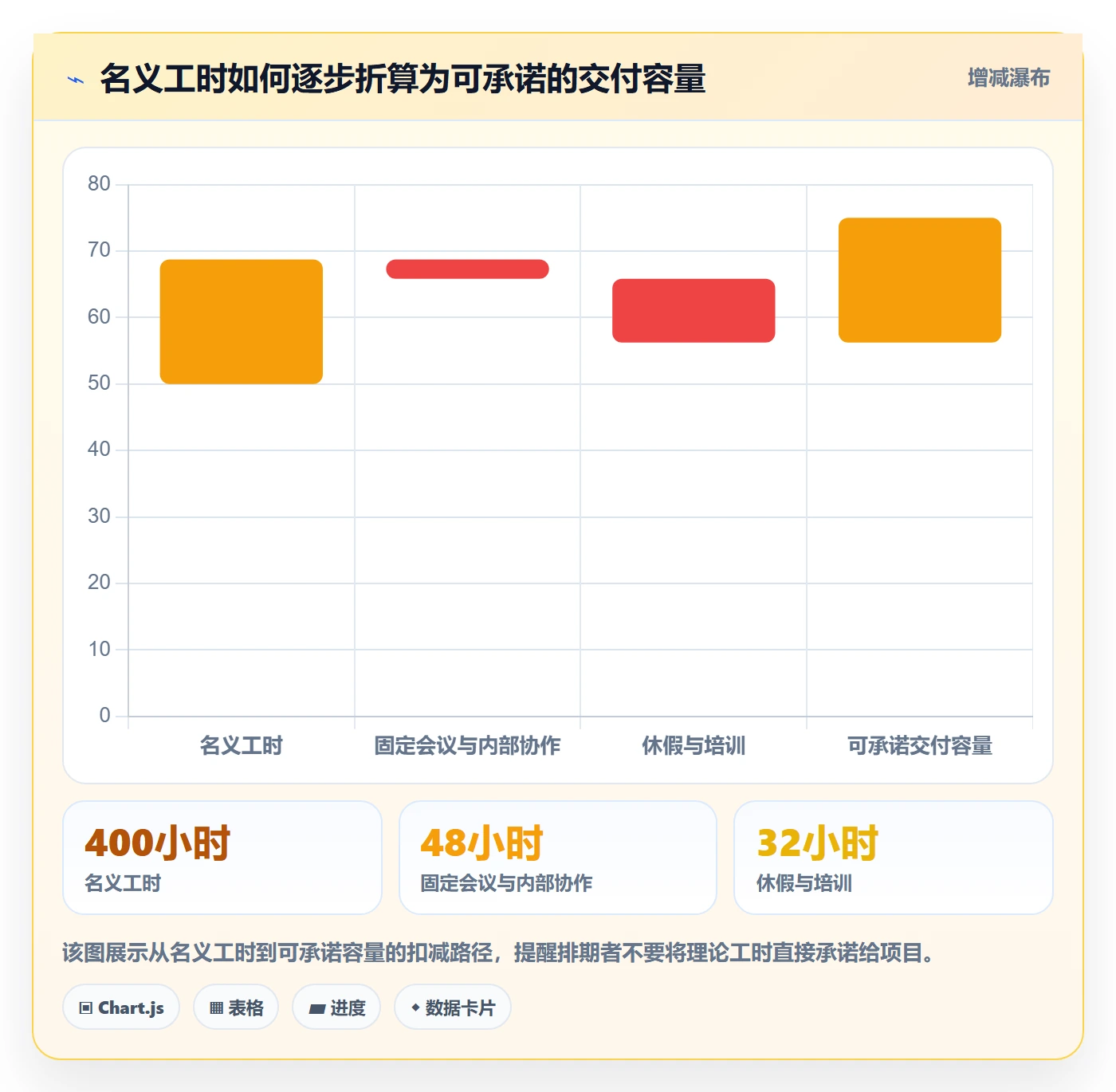Click the chart title 名义工时如何逐步折算为可承诺的交付容量
Screen dimensions: 1116x1092
tap(403, 79)
